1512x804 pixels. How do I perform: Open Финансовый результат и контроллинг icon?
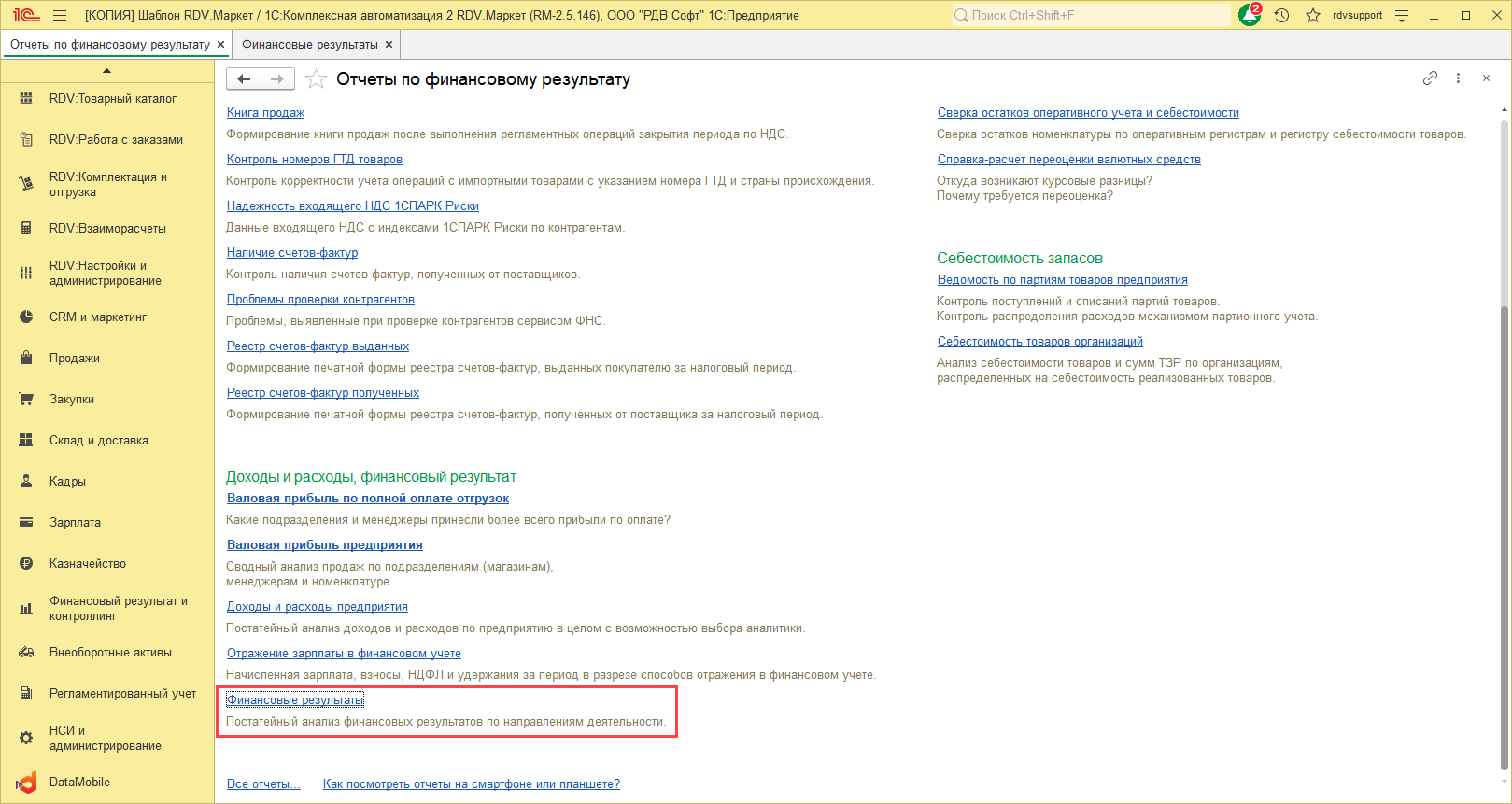coord(26,609)
